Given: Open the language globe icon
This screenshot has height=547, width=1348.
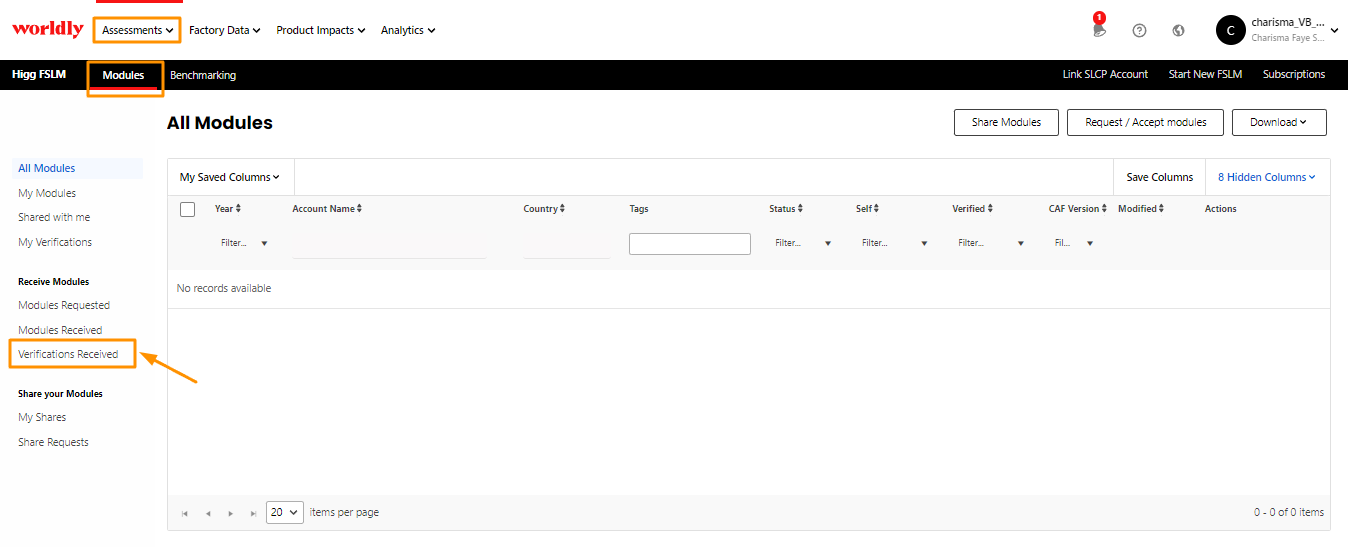Looking at the screenshot, I should pos(1178,30).
